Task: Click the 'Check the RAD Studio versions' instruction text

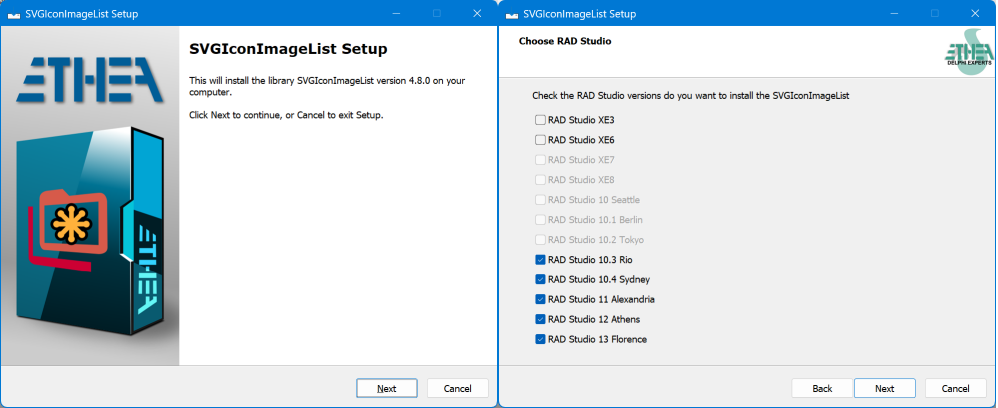Action: point(691,96)
